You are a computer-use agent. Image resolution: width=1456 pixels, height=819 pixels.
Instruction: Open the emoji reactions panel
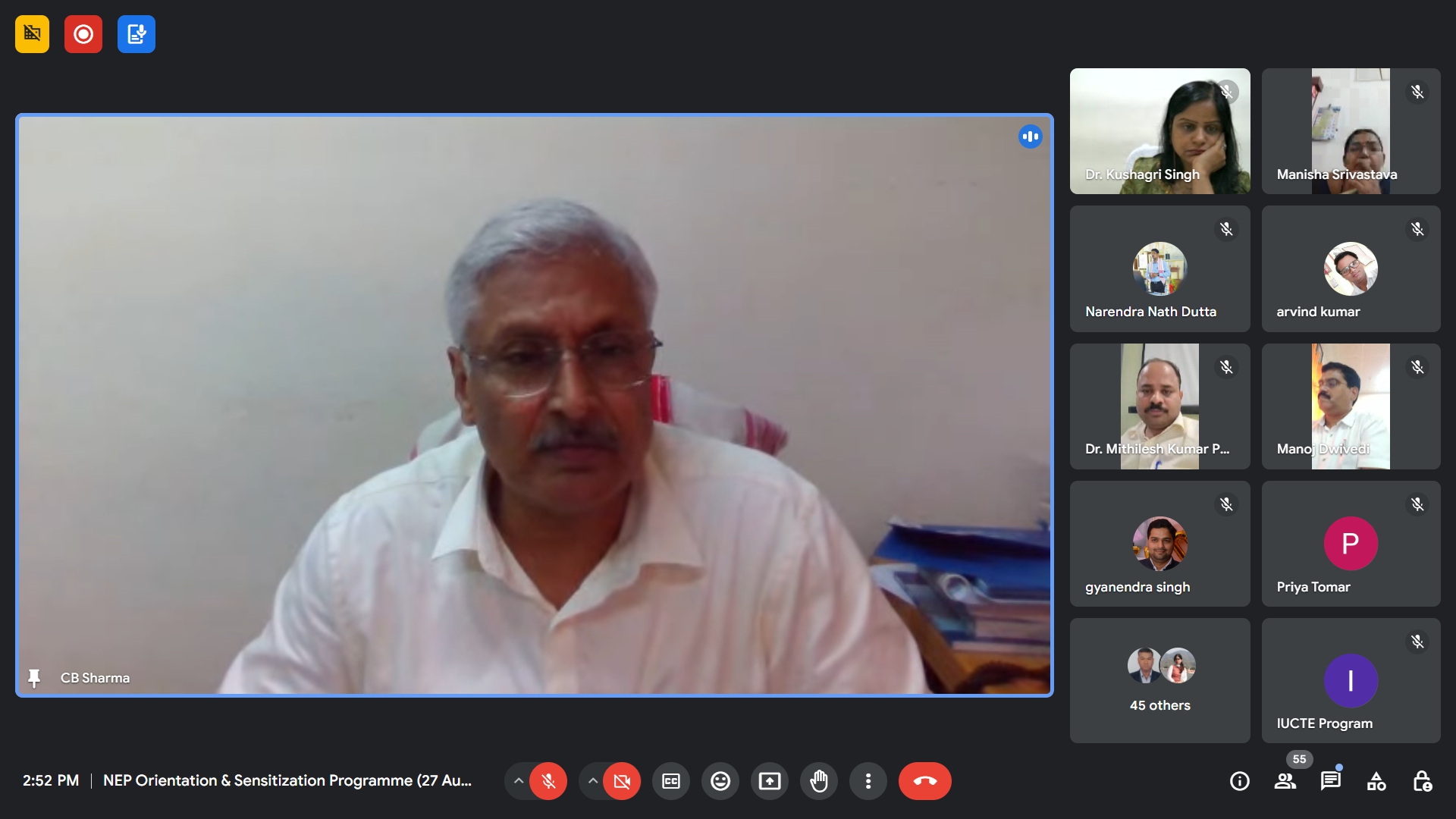click(x=720, y=781)
